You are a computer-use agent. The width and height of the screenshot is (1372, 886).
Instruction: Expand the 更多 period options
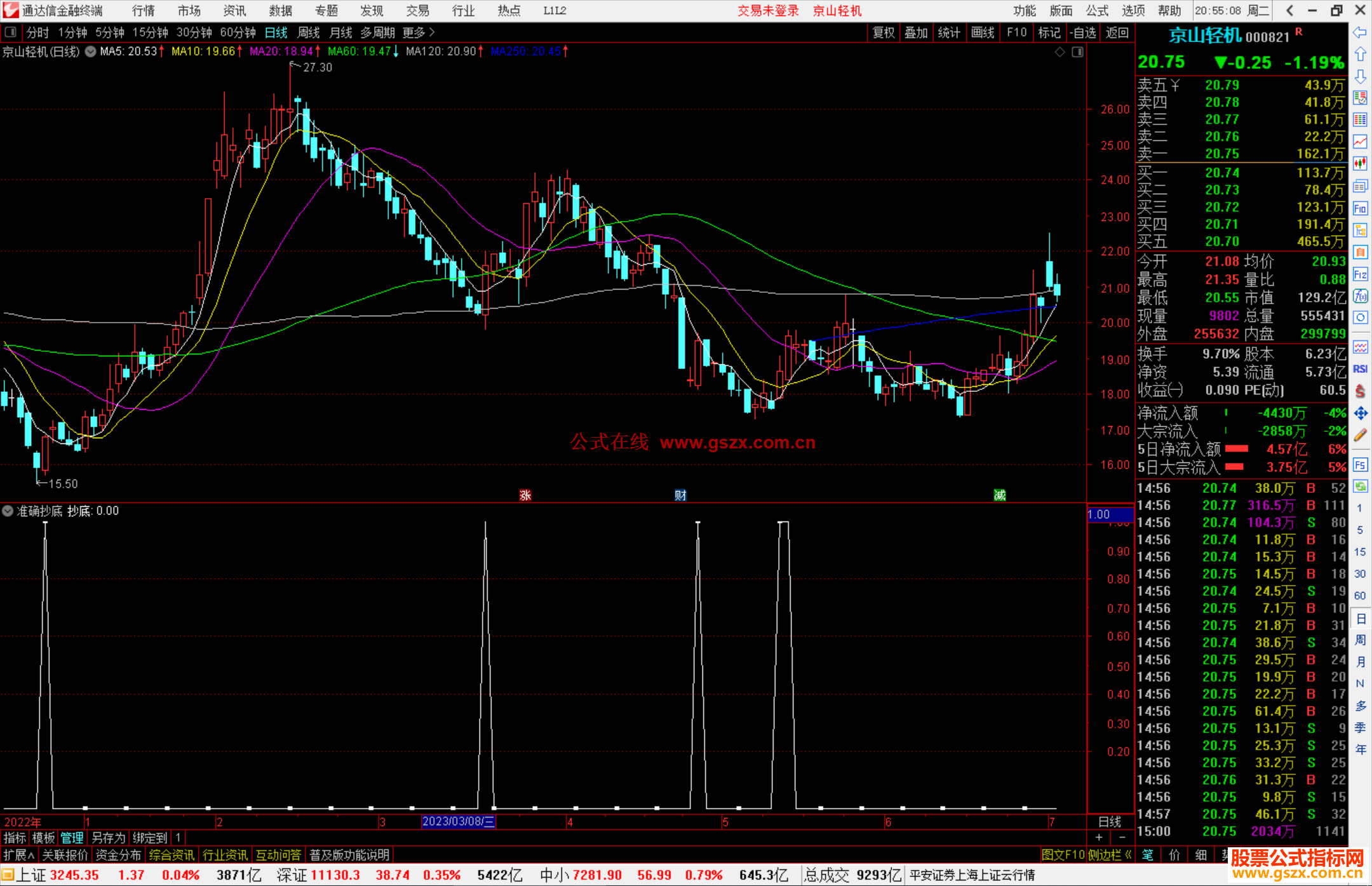click(418, 32)
